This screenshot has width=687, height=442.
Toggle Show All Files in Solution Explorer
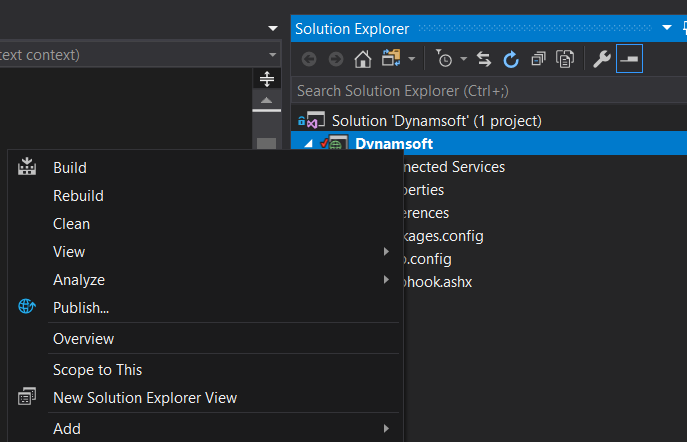(565, 60)
